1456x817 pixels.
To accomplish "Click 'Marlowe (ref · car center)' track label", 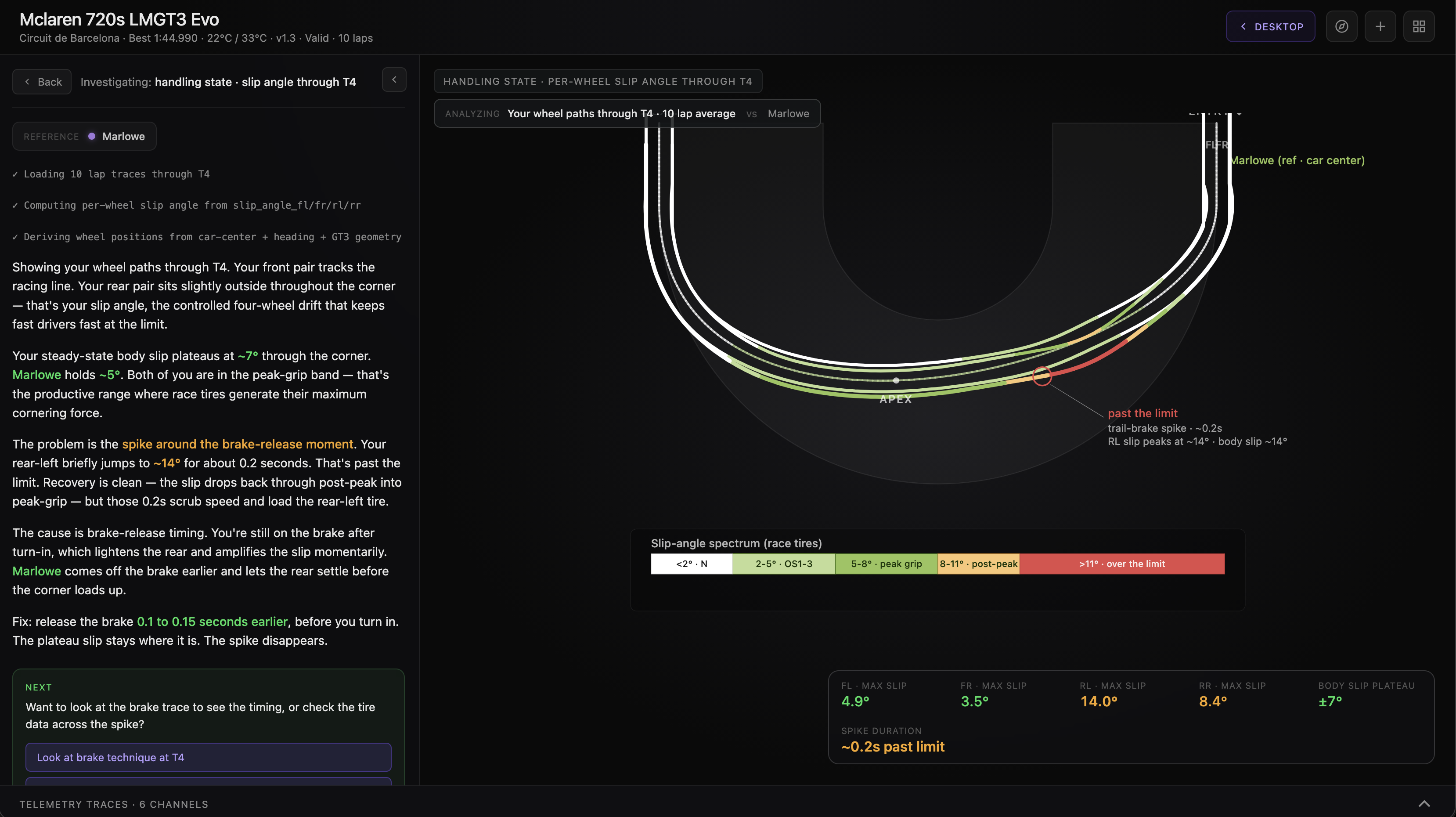I will (x=1297, y=161).
